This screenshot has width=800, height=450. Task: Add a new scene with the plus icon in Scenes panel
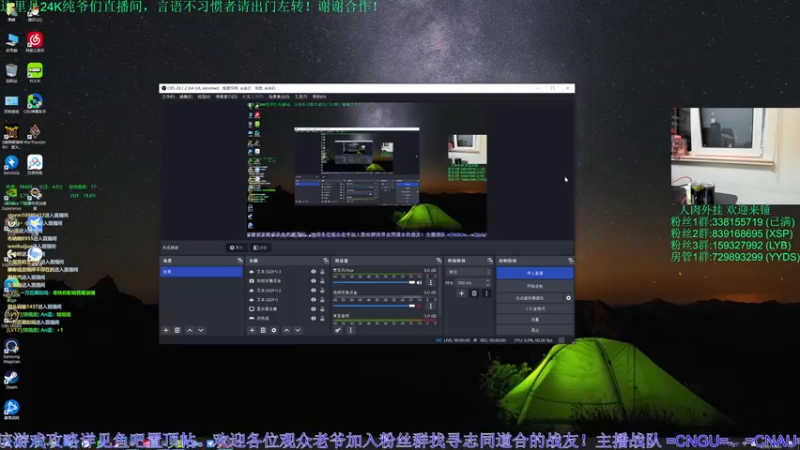[x=166, y=330]
